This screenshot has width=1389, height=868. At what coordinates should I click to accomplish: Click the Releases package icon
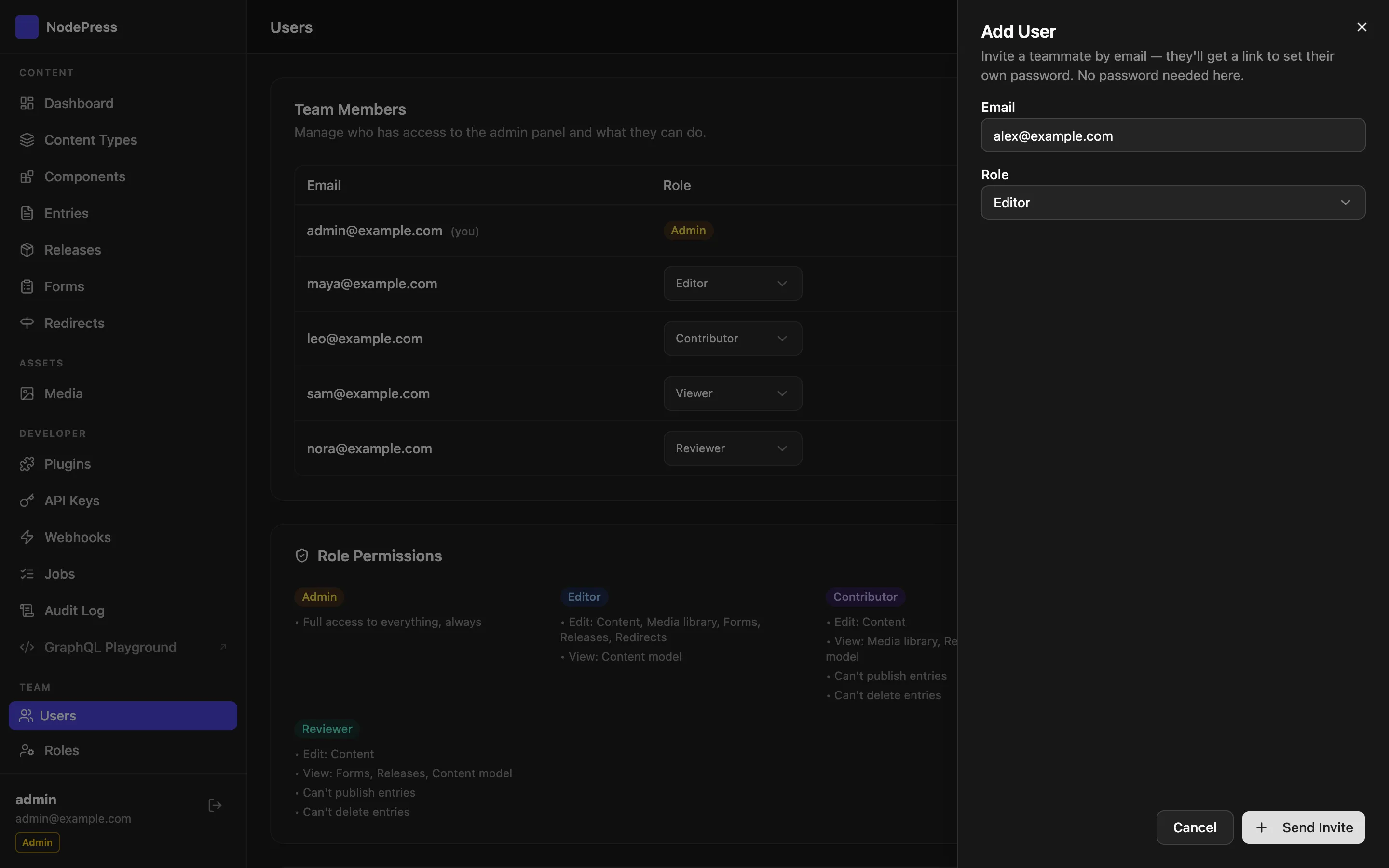click(27, 250)
